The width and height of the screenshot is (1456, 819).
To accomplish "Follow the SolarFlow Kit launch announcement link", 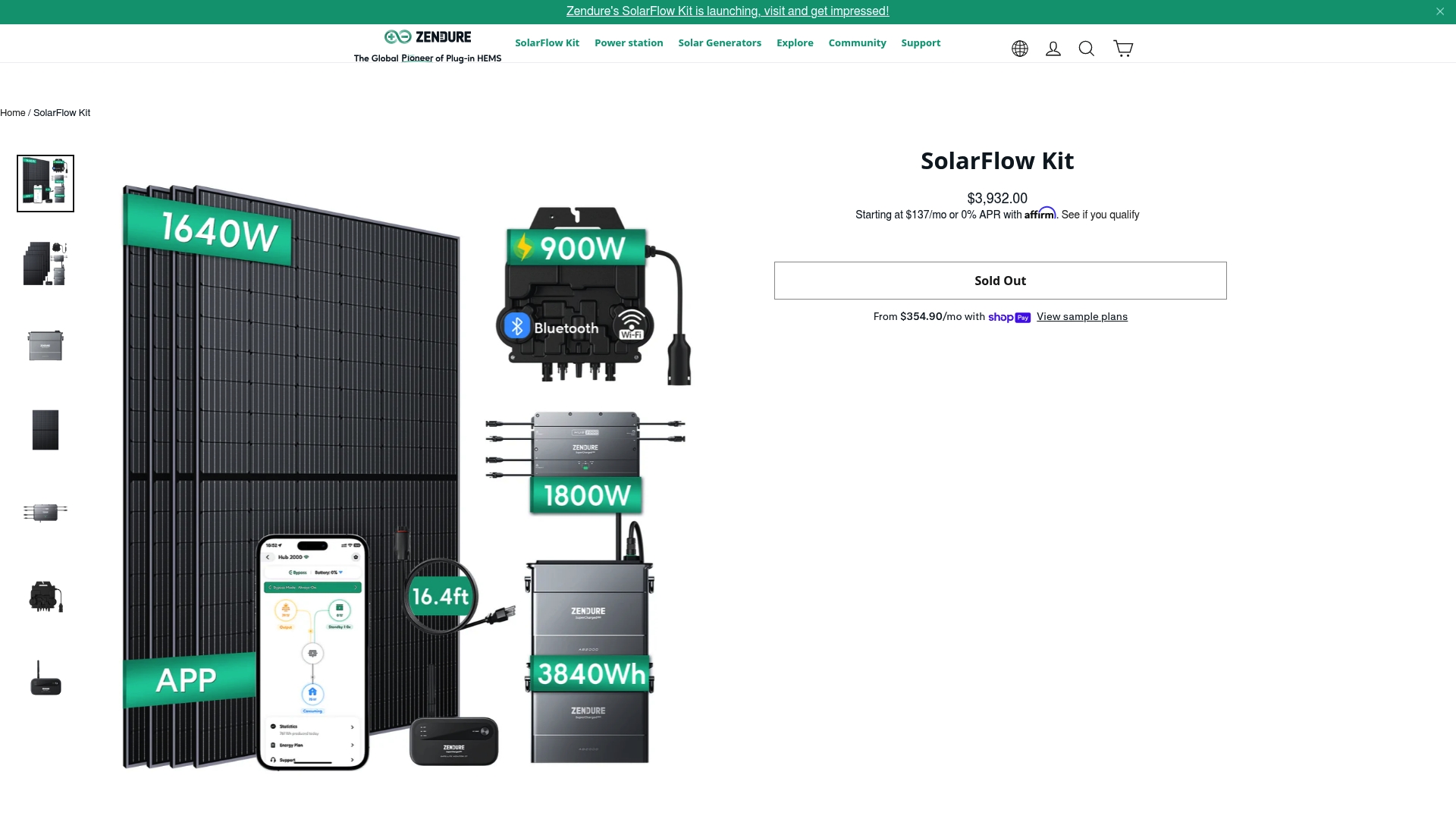I will coord(727,11).
